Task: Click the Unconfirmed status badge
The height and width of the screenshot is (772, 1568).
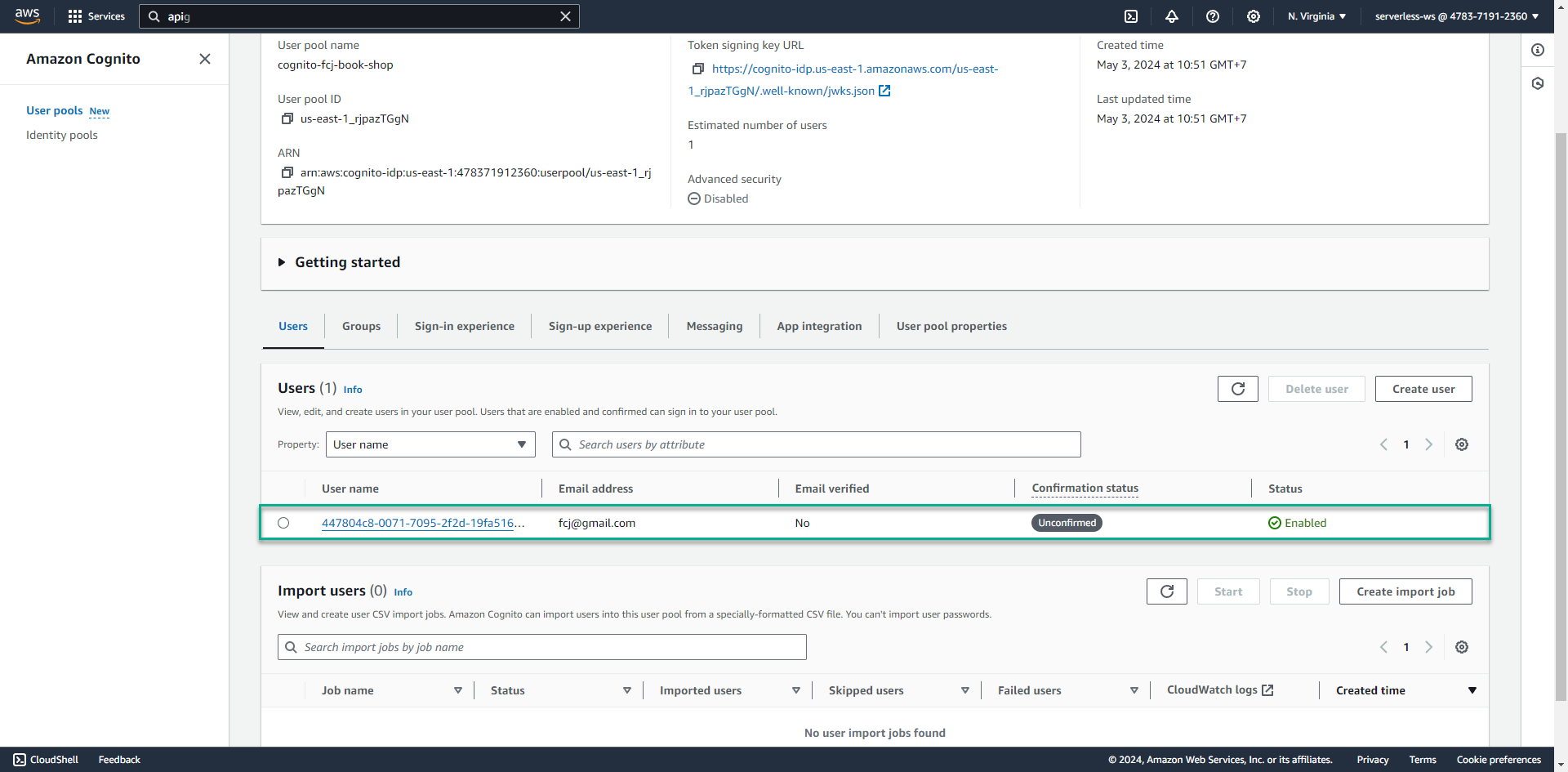Action: (1067, 523)
